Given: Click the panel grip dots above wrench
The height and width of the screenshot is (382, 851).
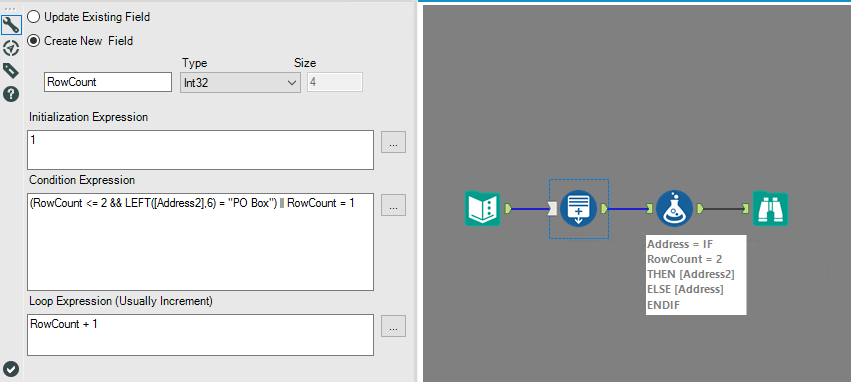Looking at the screenshot, I should coord(11,9).
